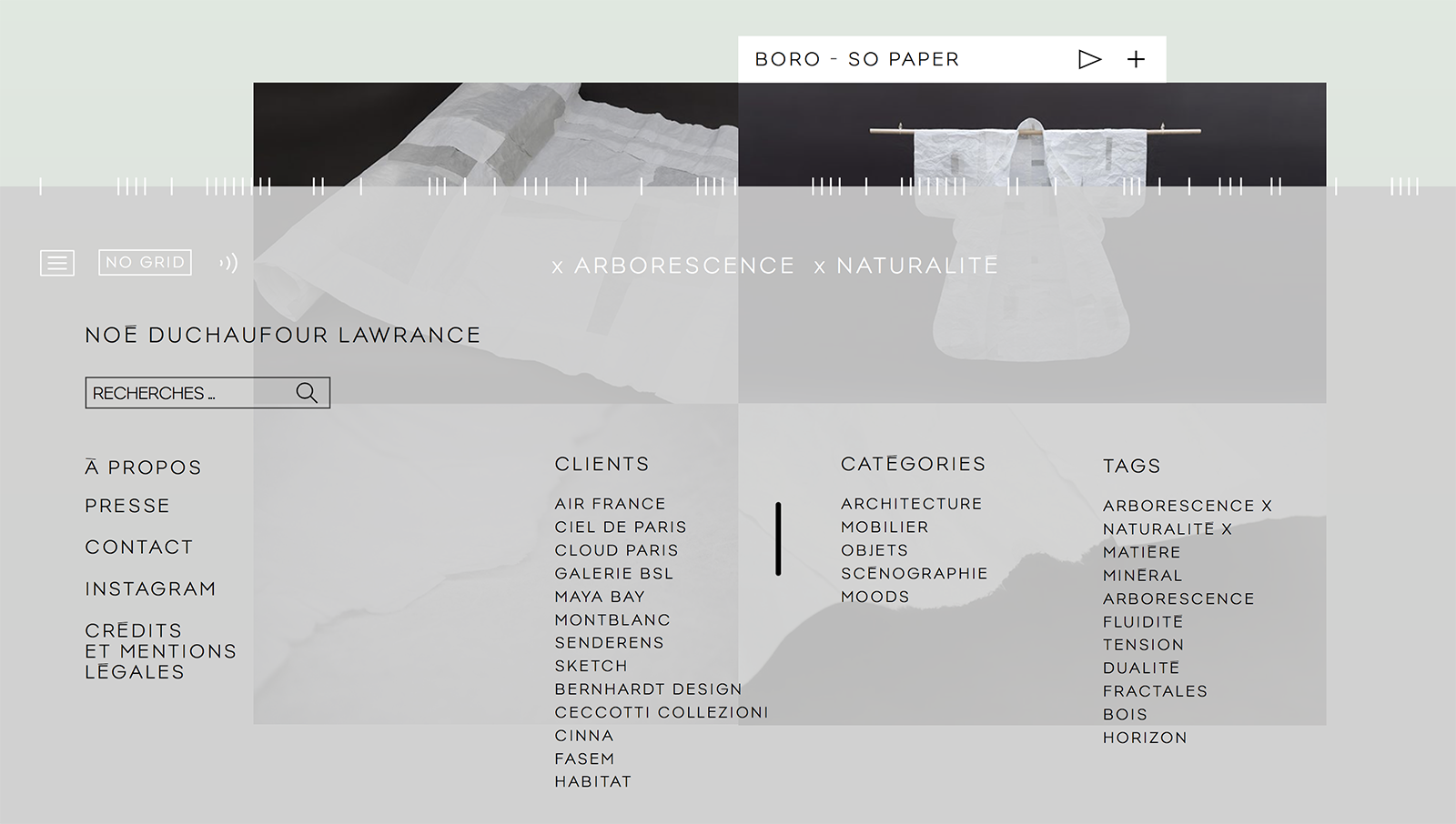Viewport: 1456px width, 824px height.
Task: Select client HABITAT
Action: [592, 781]
